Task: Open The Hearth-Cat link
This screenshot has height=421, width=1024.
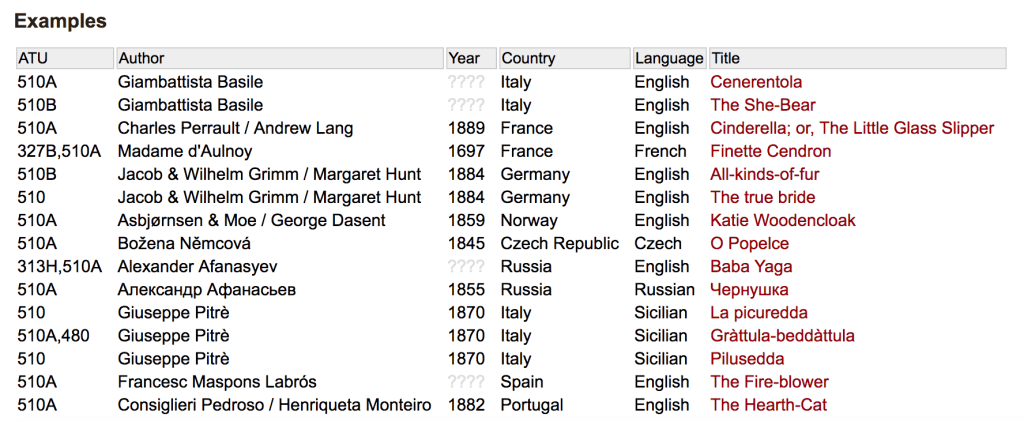Action: coord(768,404)
